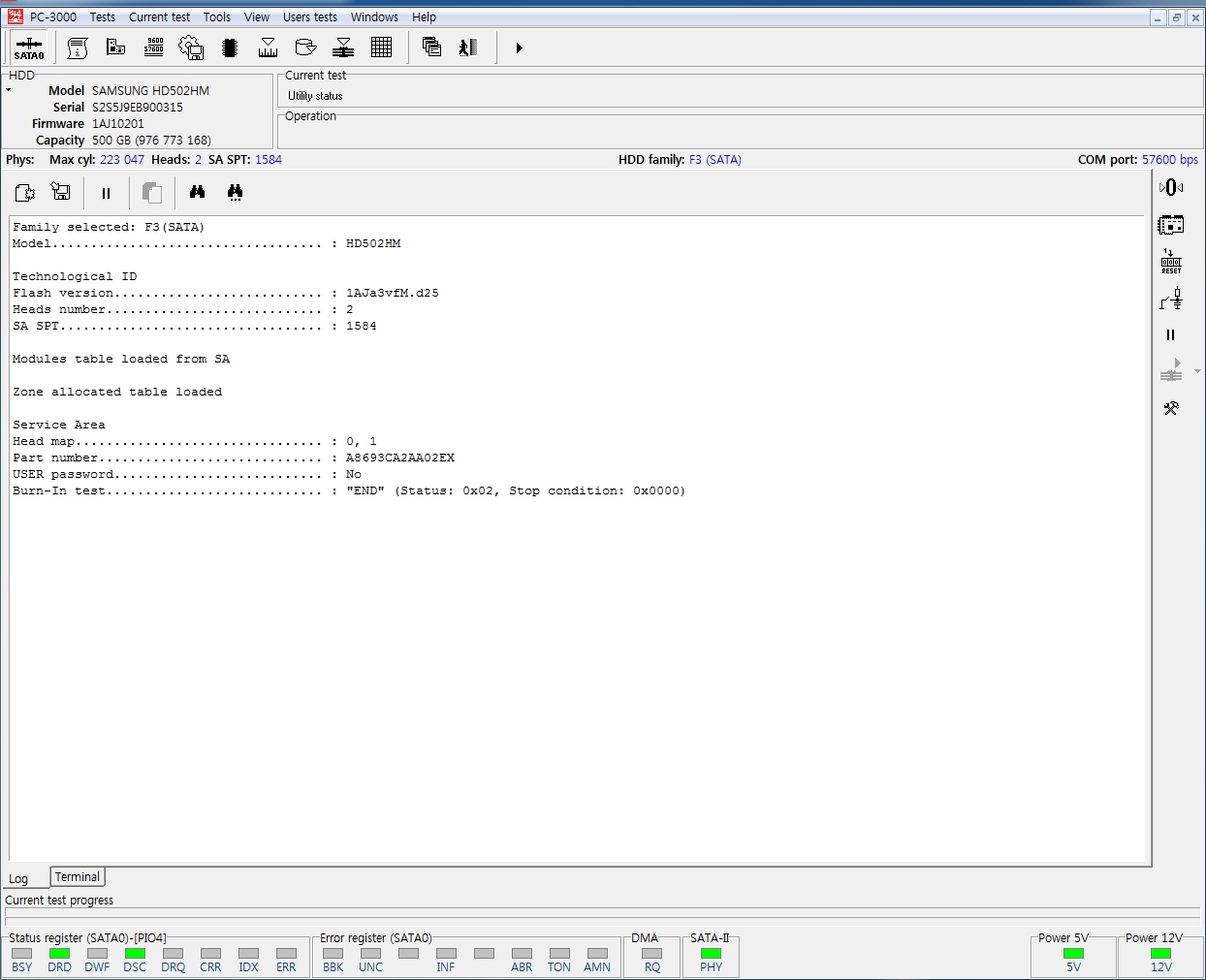Open the chip (ROM) toolbar icon

point(230,47)
